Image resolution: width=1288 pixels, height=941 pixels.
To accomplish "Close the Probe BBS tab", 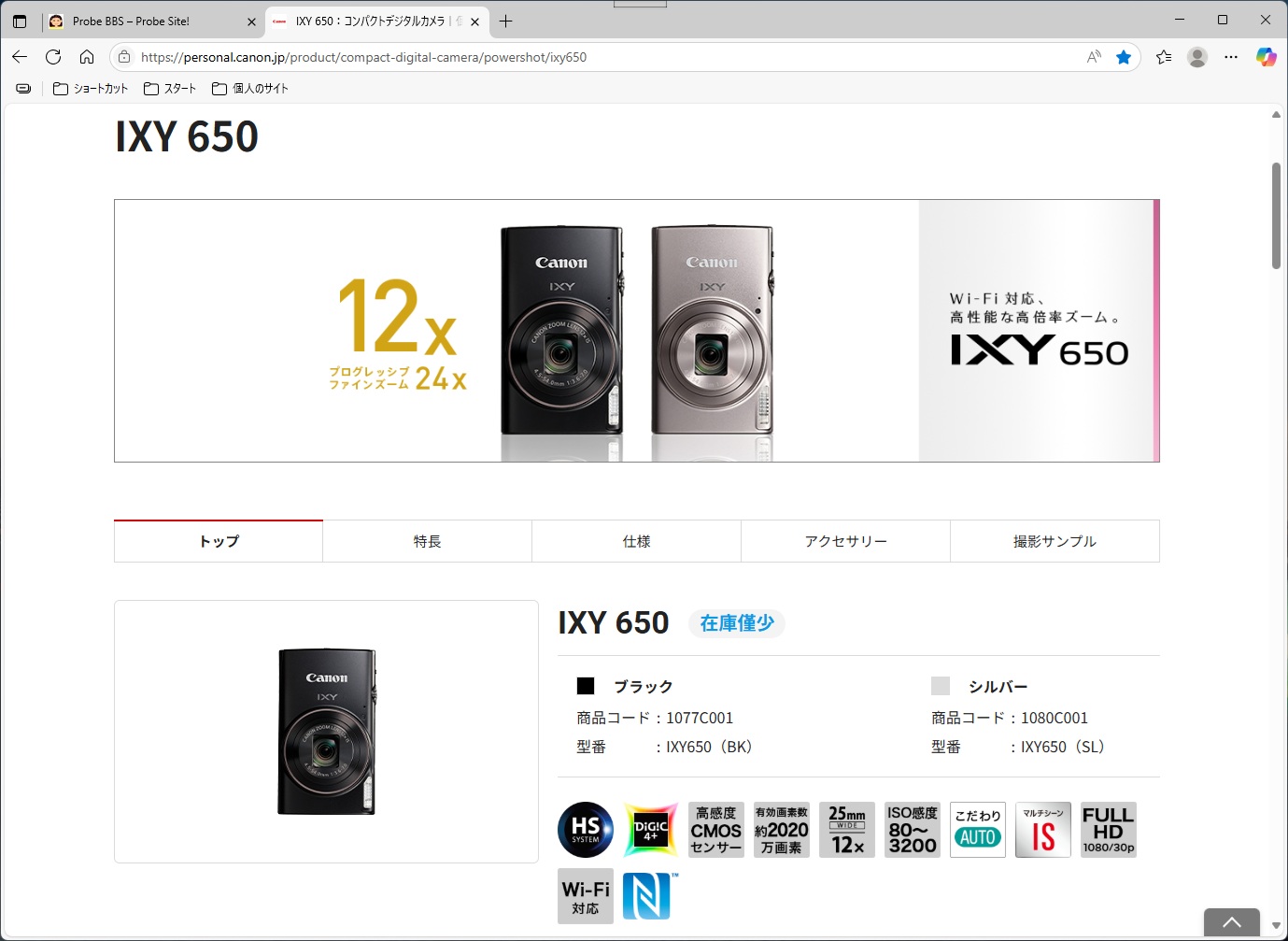I will click(x=251, y=21).
